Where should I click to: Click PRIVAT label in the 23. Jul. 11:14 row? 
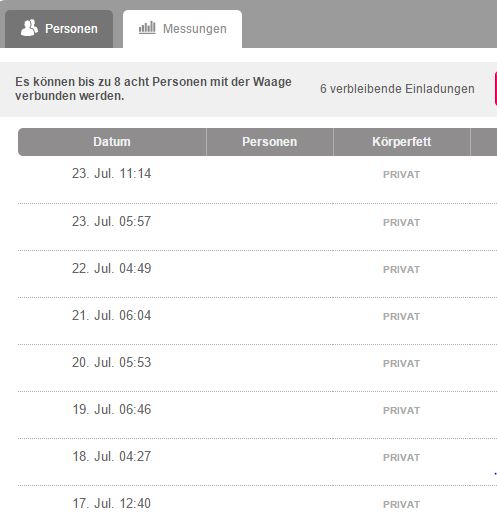pos(401,174)
